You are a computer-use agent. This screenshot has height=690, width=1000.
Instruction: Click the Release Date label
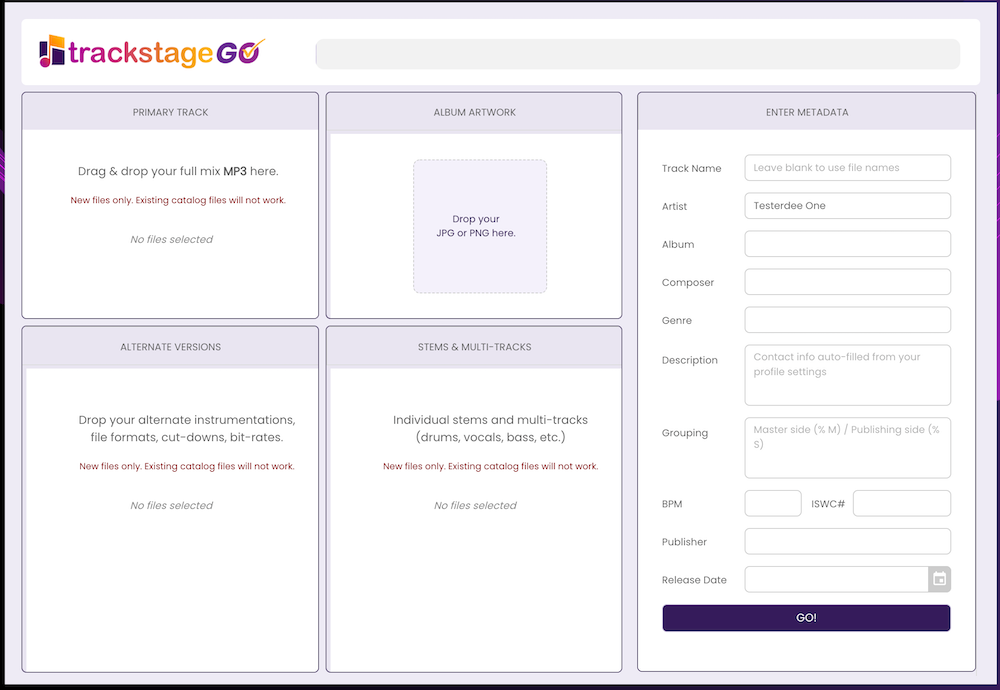694,580
